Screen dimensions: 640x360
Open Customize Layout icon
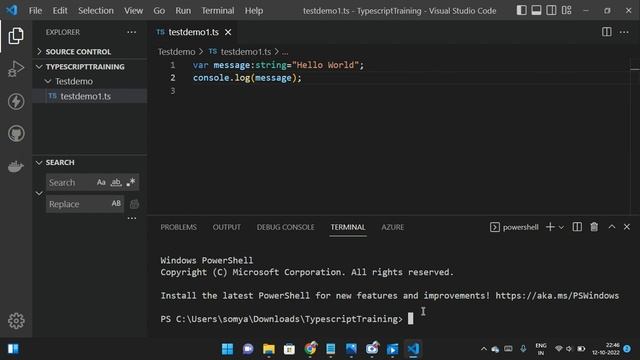[x=567, y=10]
